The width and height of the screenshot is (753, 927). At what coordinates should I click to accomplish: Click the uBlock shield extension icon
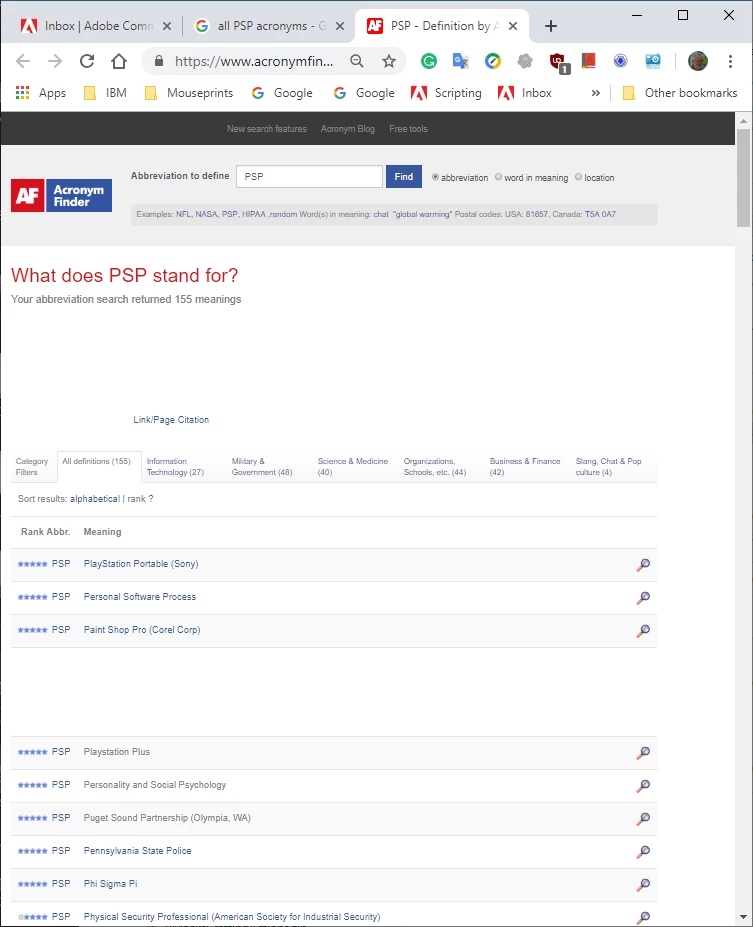tap(558, 62)
